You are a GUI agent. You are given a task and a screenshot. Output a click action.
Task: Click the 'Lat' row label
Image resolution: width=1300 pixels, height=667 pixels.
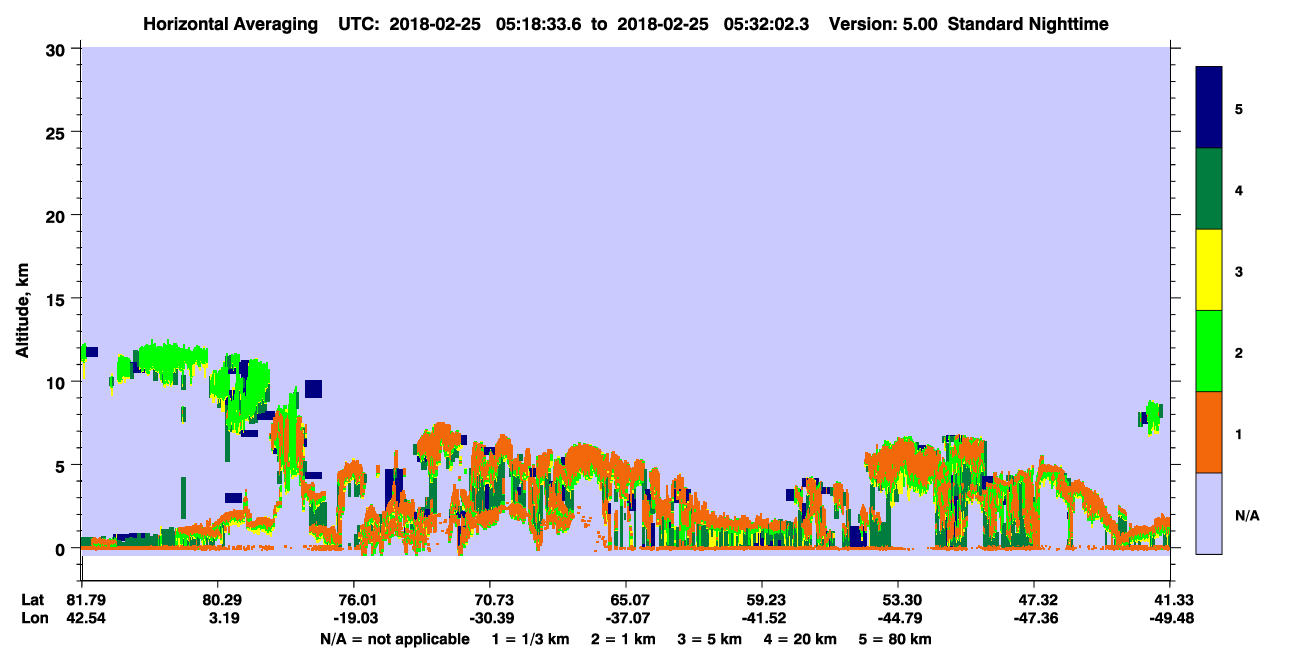[x=33, y=600]
